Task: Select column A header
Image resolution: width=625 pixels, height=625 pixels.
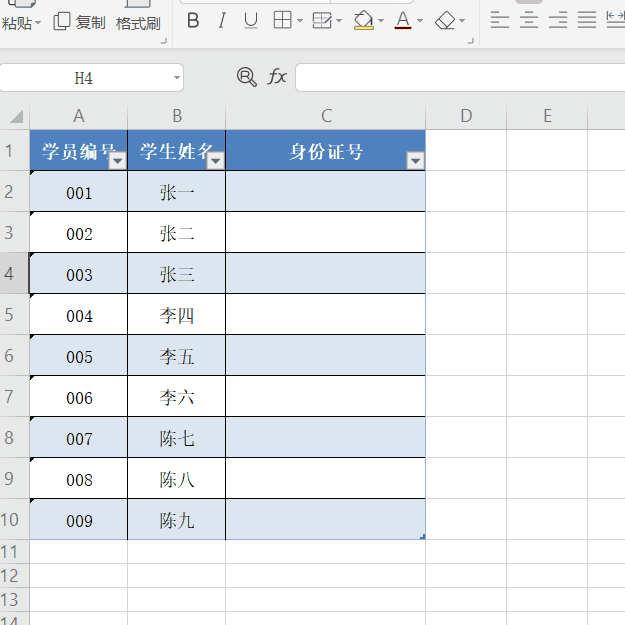Action: click(79, 116)
